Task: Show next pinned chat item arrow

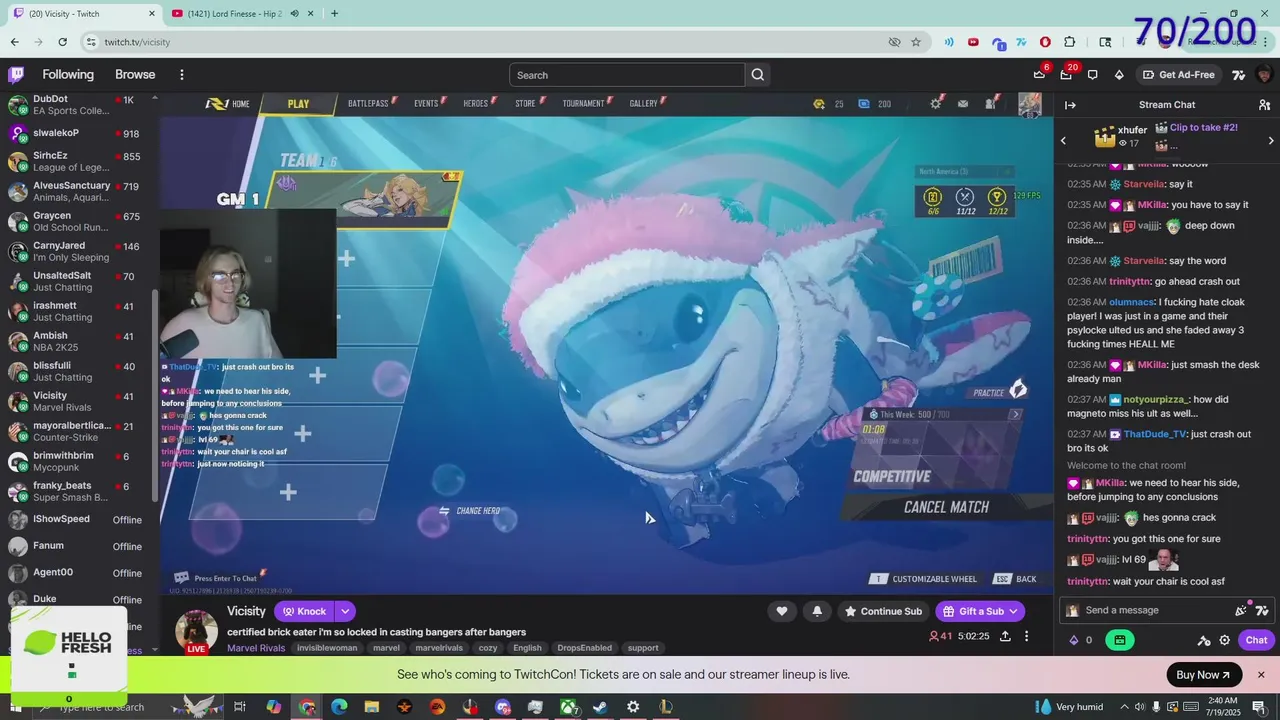Action: [x=1271, y=141]
